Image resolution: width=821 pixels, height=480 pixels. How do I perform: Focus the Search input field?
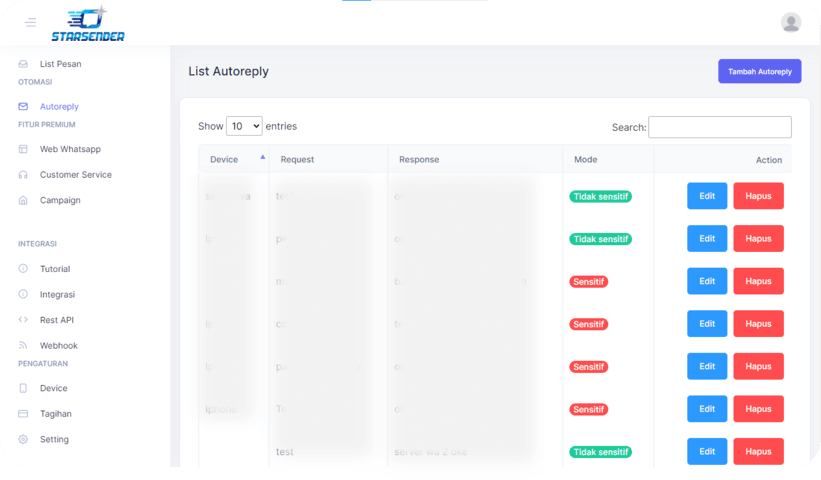(x=719, y=127)
